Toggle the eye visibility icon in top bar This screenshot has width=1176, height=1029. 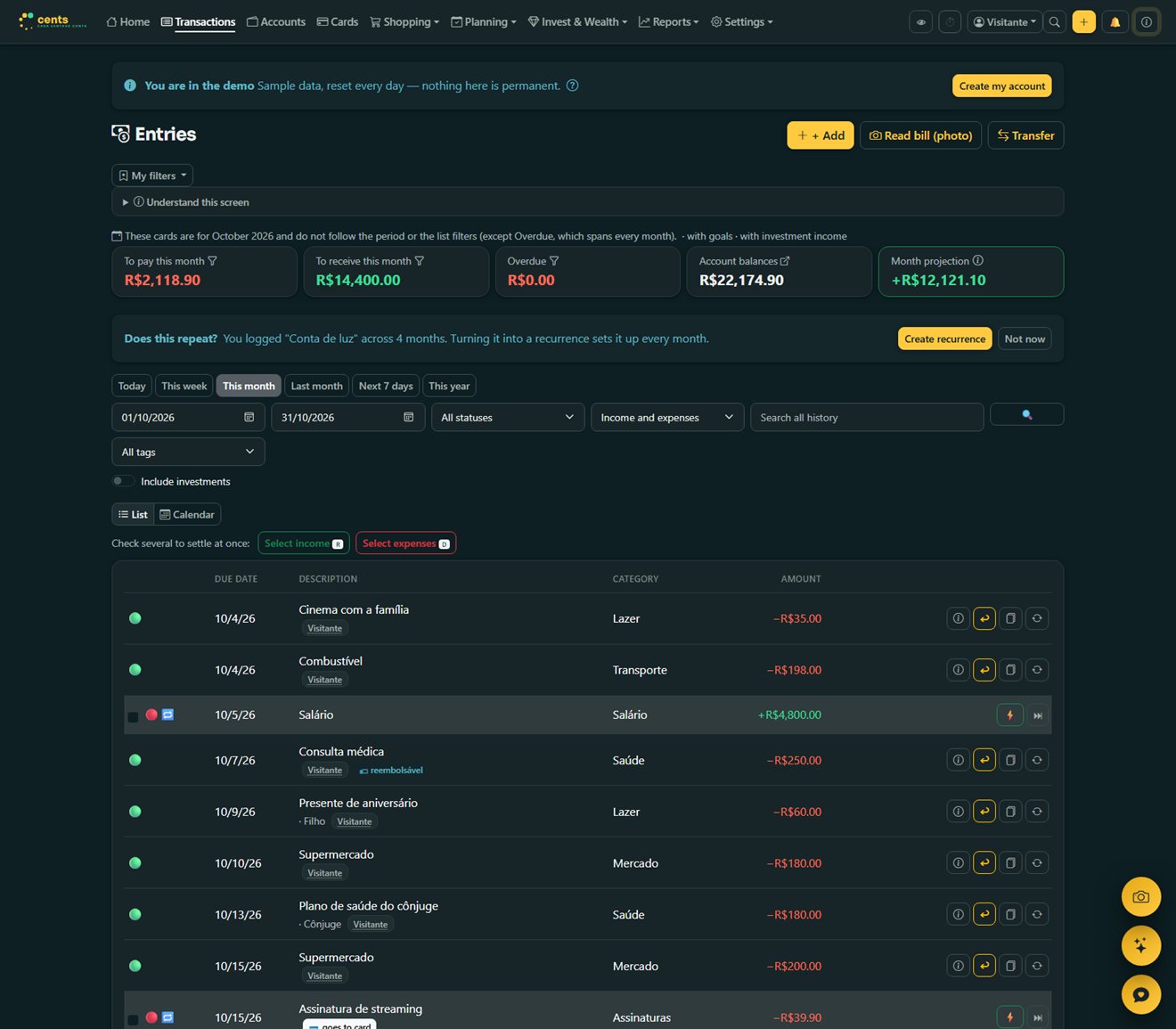tap(921, 22)
